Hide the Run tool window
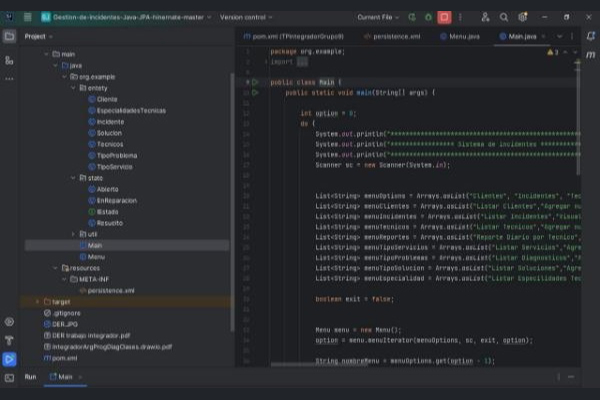Viewport: 600px width, 400px height. pos(571,377)
